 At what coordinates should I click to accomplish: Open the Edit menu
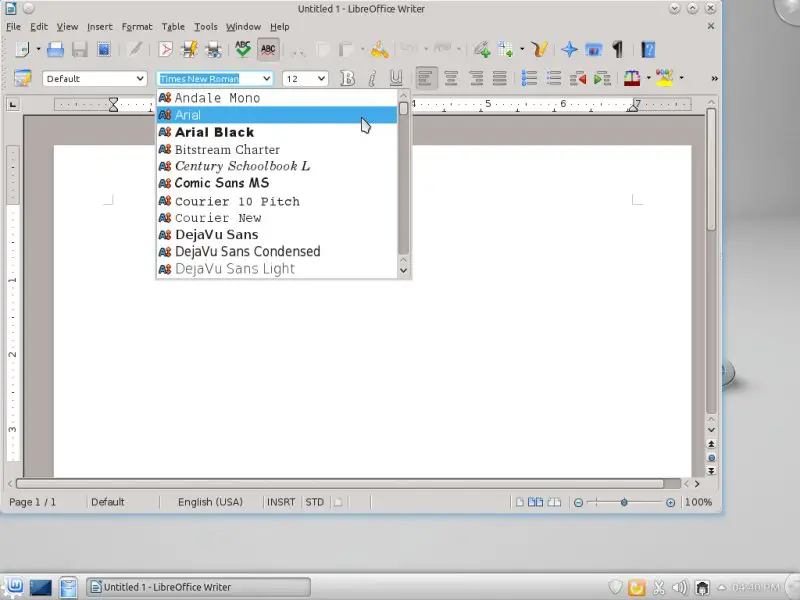coord(39,27)
